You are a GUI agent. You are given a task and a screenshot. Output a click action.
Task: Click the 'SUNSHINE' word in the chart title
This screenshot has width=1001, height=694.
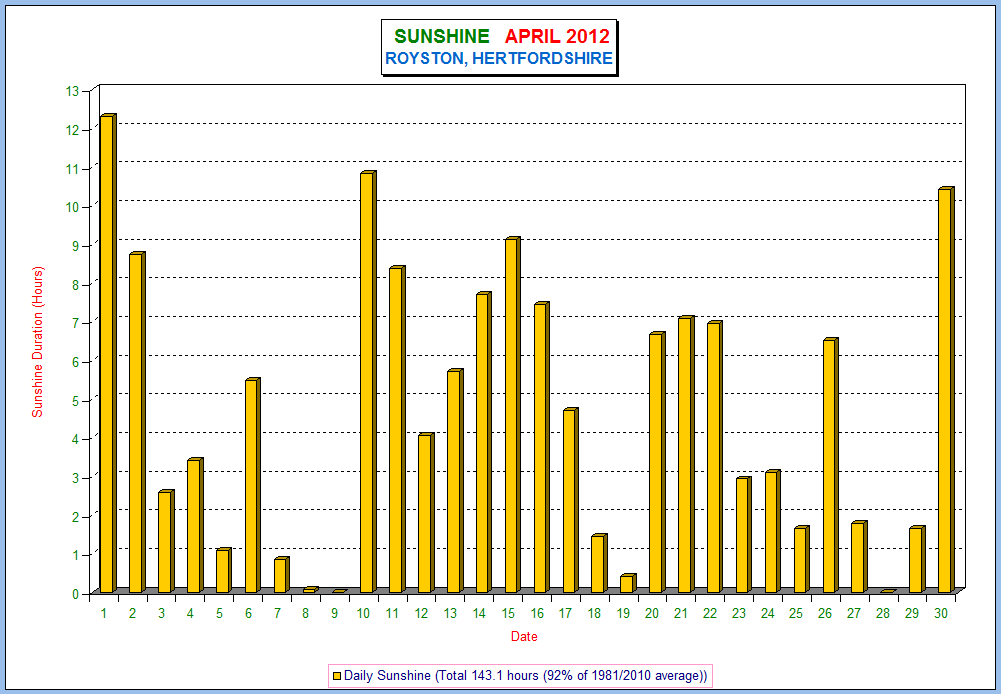(x=442, y=36)
